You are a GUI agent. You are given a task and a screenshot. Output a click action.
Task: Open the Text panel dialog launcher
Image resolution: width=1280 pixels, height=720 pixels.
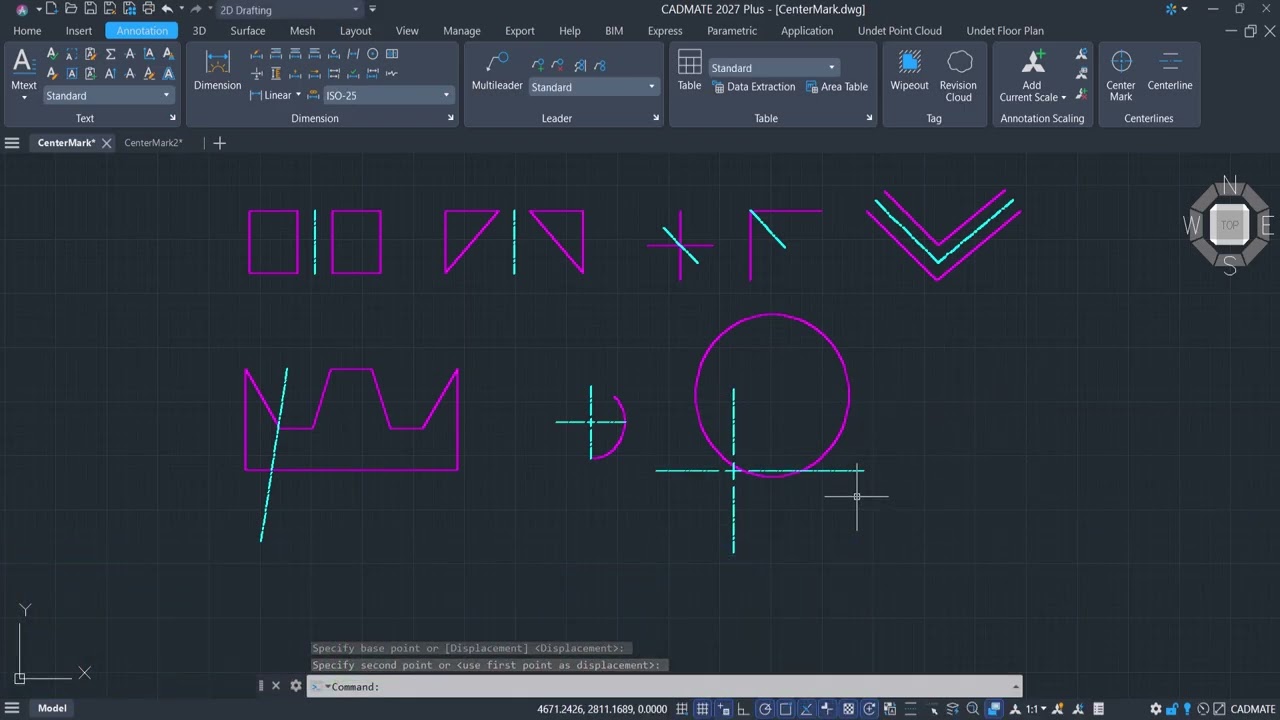click(172, 118)
